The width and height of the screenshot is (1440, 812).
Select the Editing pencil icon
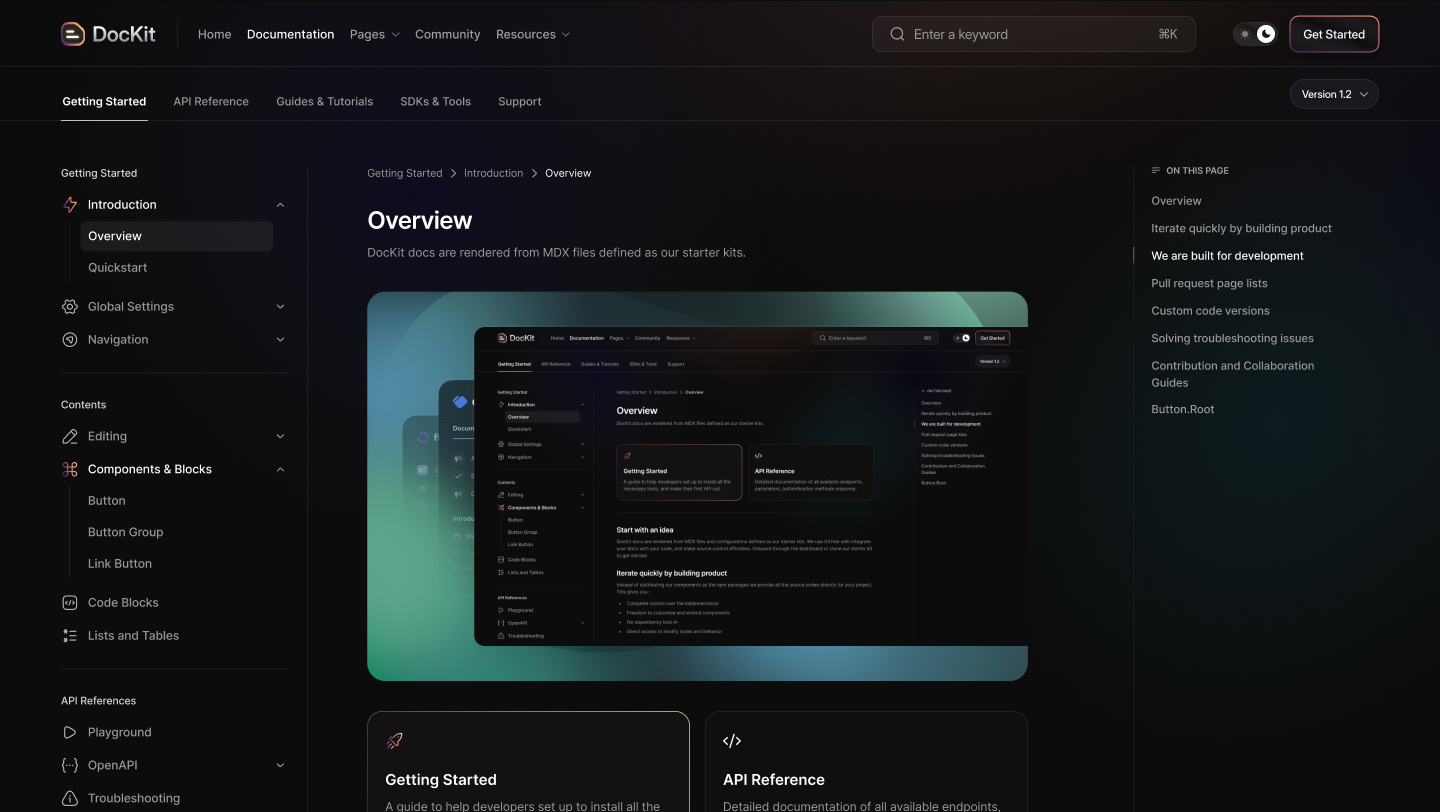(x=69, y=436)
